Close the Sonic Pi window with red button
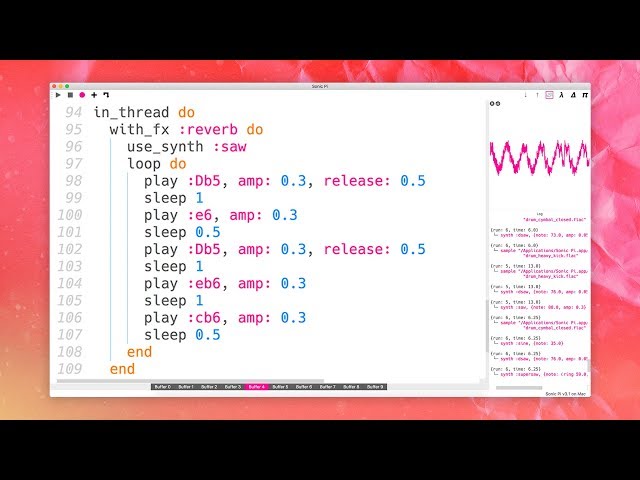The height and width of the screenshot is (480, 640). (54, 86)
